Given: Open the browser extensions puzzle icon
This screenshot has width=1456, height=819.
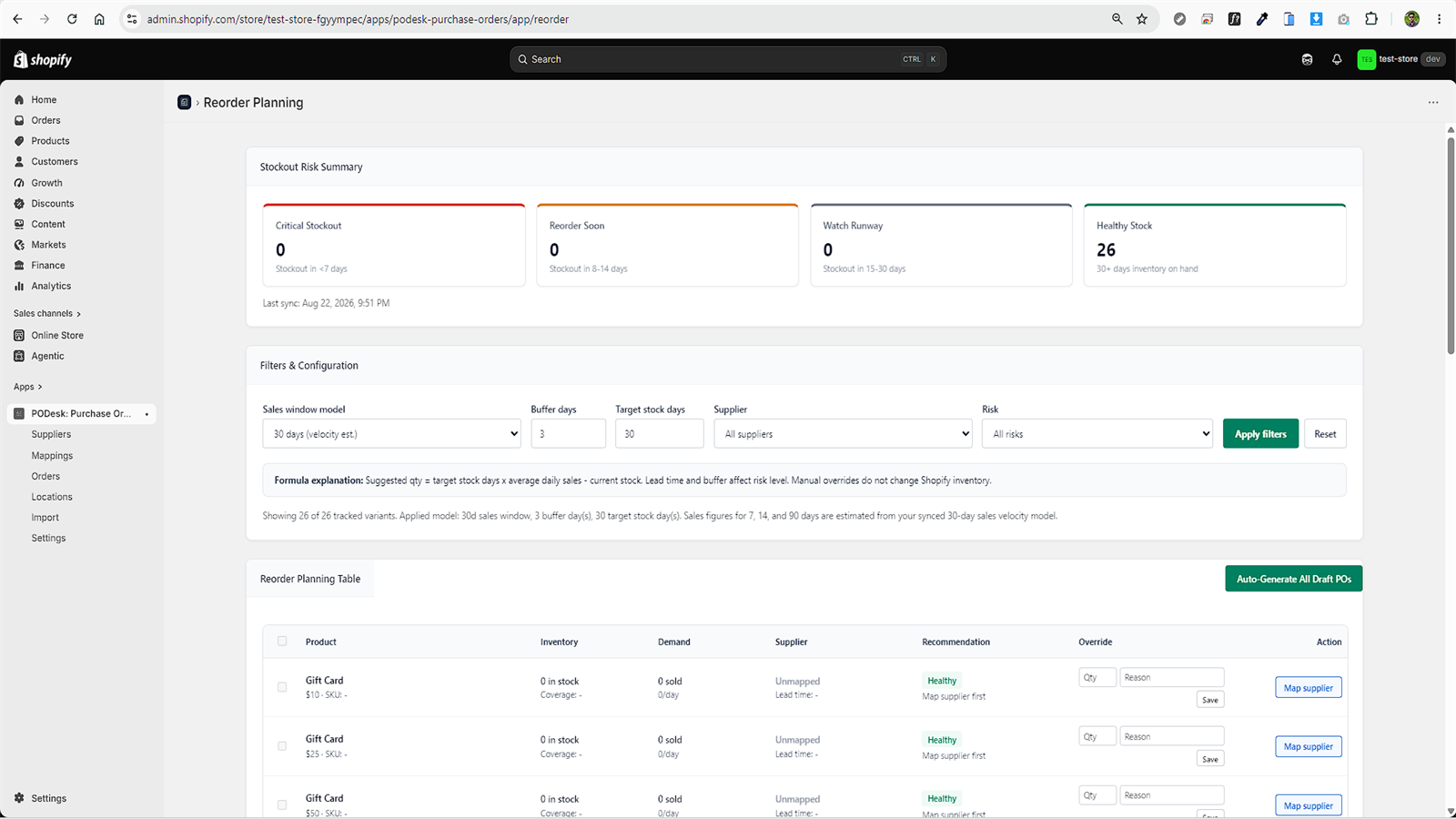Looking at the screenshot, I should [1371, 19].
